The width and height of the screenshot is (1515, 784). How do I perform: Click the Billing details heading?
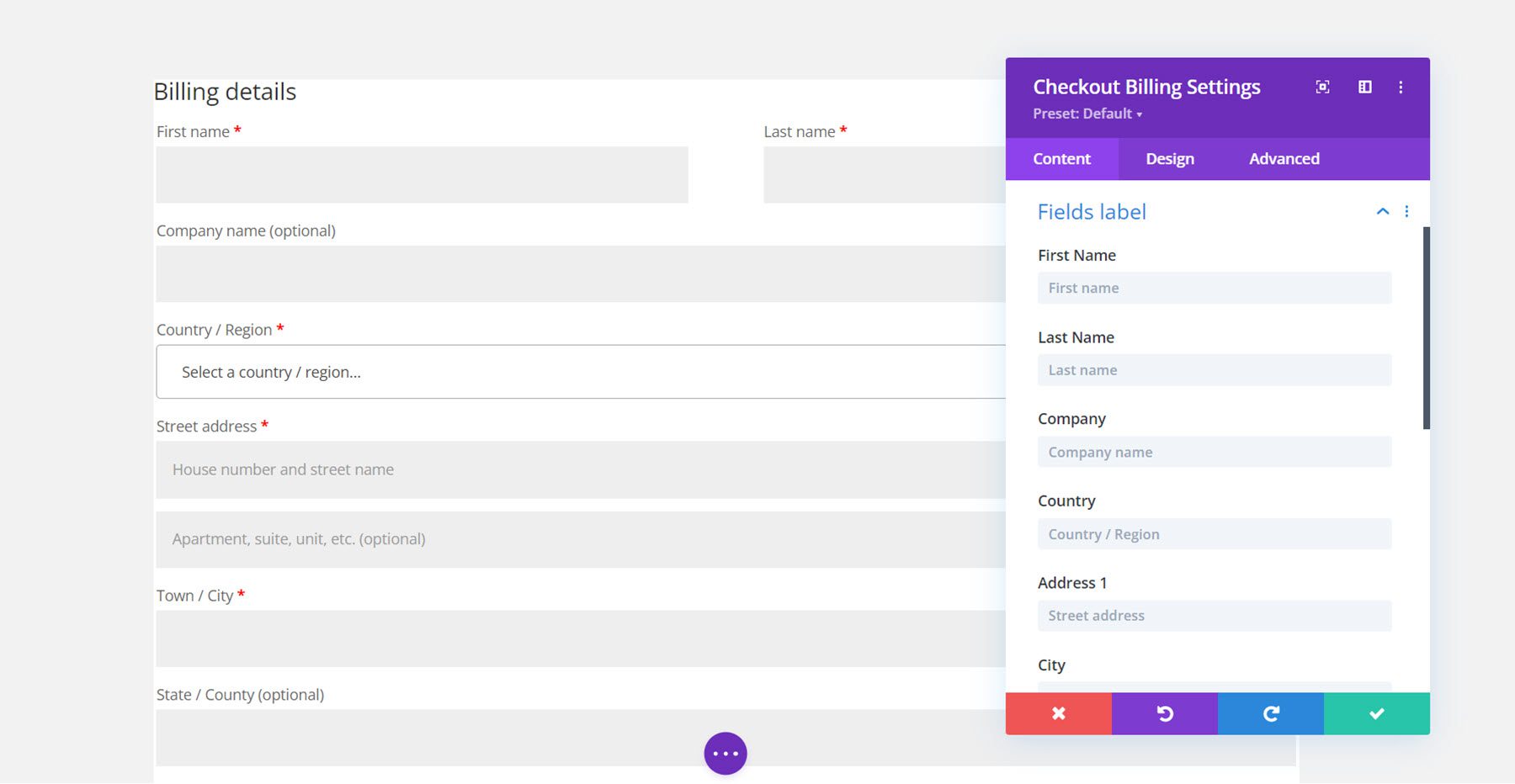[x=224, y=91]
